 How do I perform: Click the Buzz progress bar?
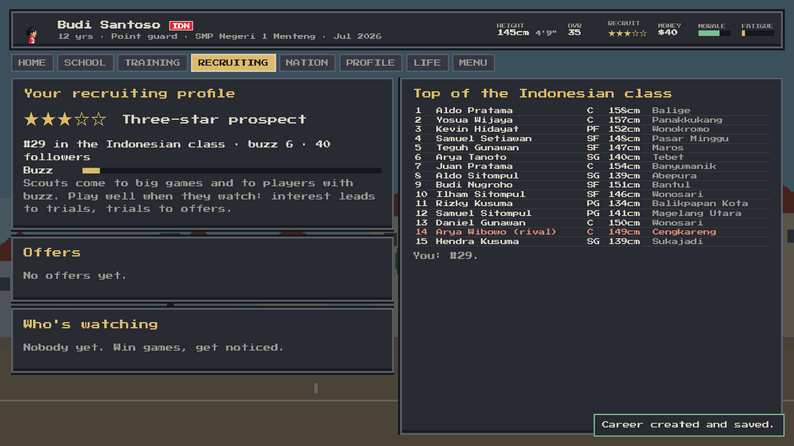(232, 171)
